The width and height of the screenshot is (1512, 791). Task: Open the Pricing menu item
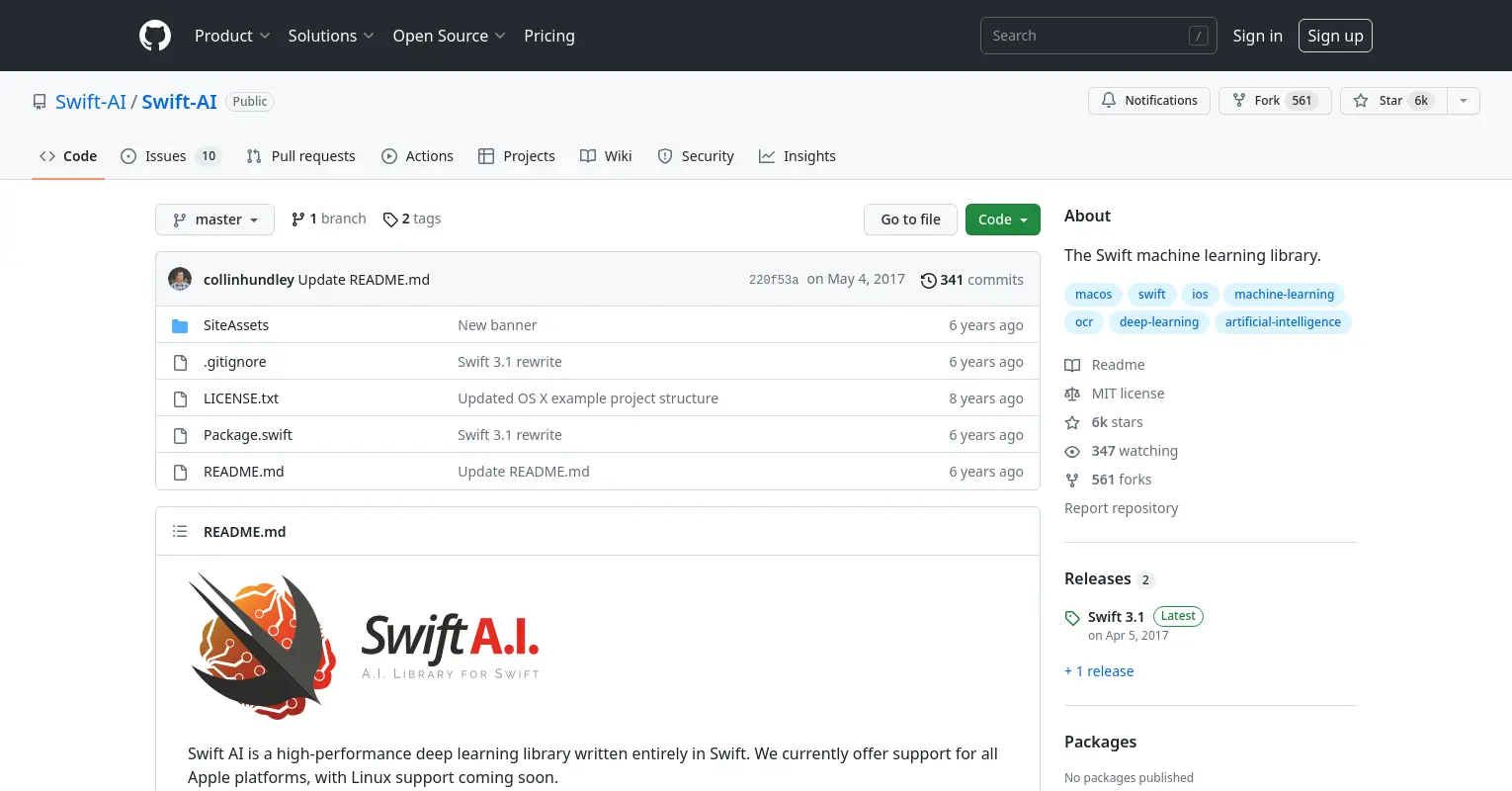point(549,36)
